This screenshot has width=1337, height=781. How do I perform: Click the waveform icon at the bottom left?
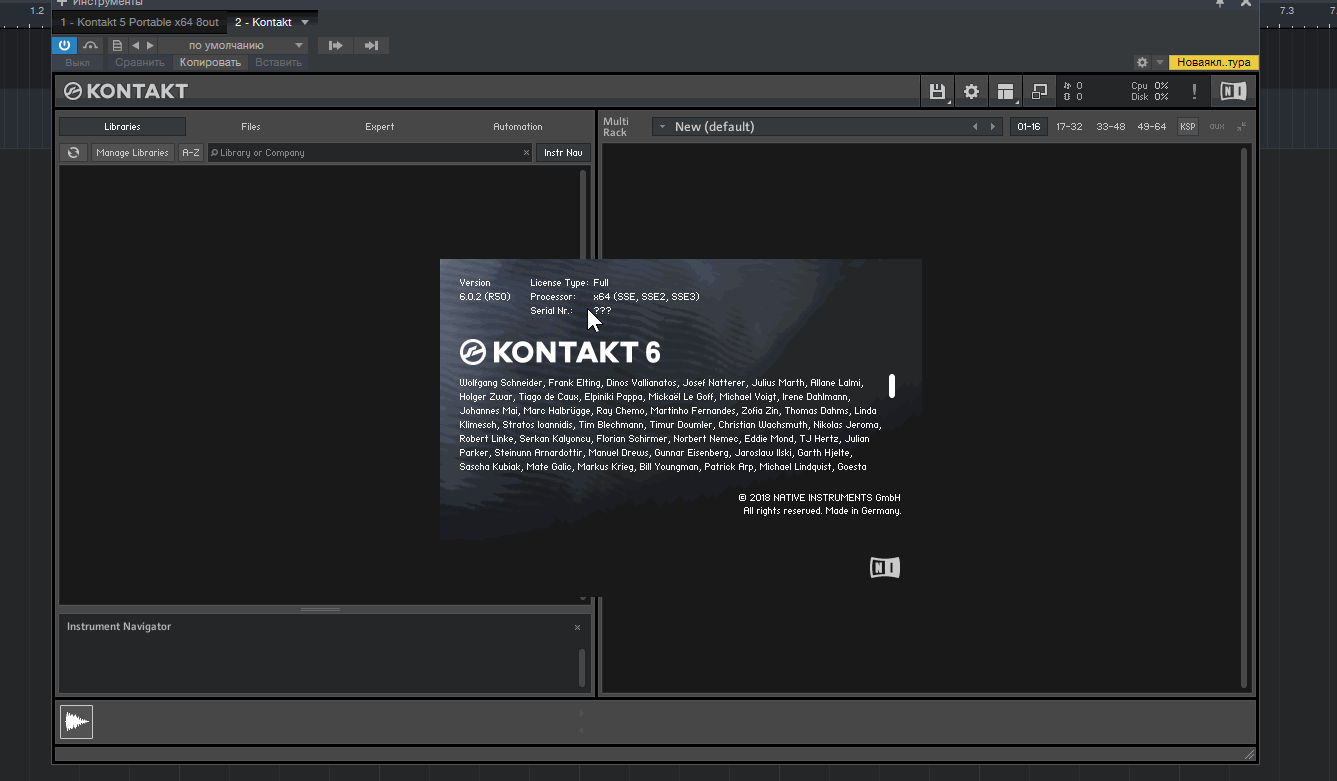tap(76, 722)
